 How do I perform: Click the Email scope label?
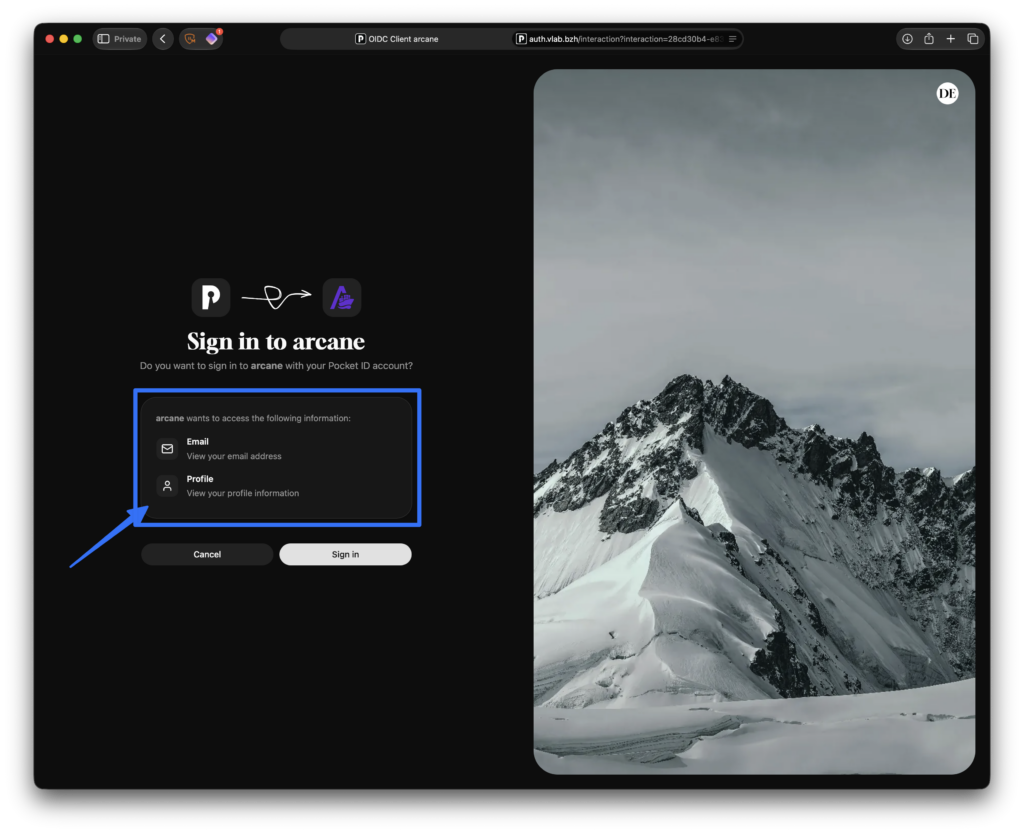click(x=197, y=442)
